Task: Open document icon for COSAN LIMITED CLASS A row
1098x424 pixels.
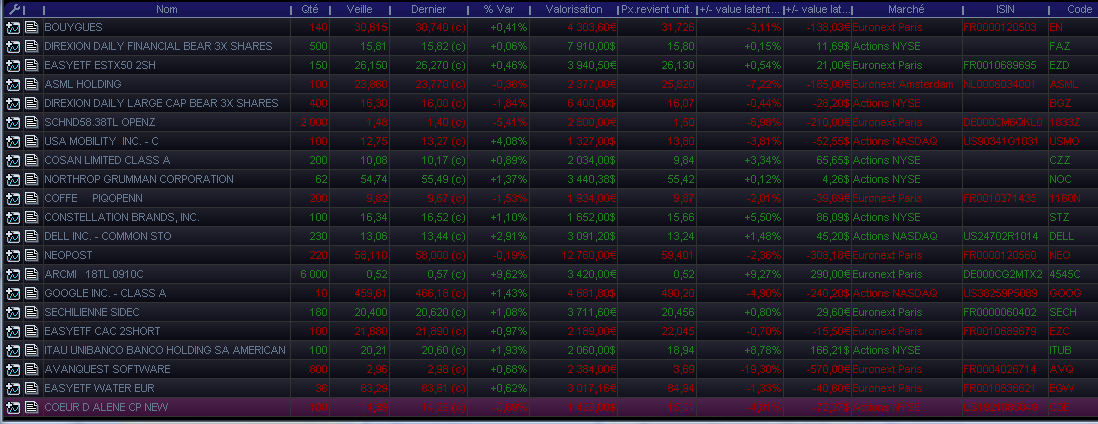Action: pos(32,160)
